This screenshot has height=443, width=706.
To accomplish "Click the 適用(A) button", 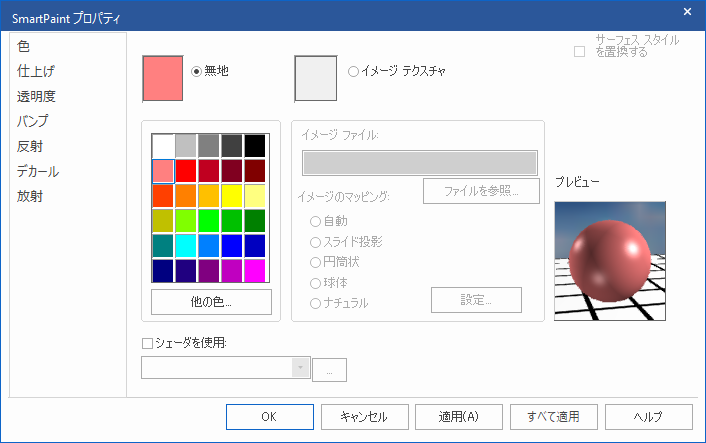I will coord(459,417).
